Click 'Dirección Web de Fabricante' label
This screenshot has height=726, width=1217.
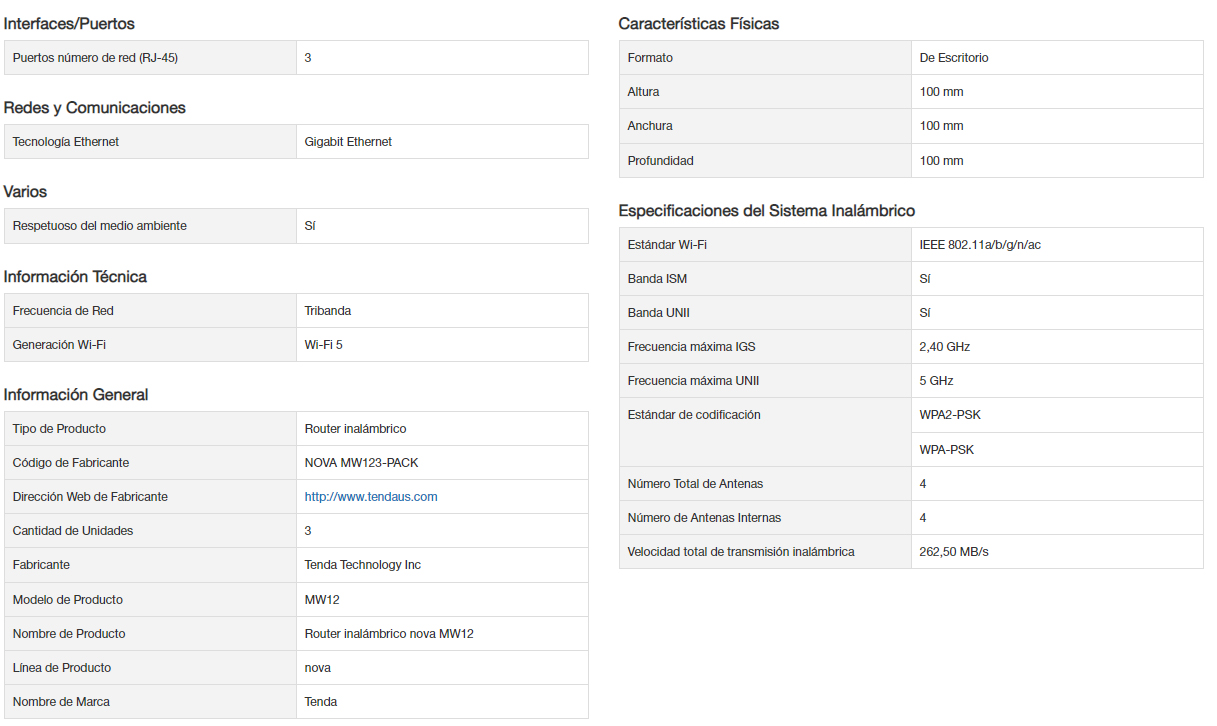pyautogui.click(x=90, y=497)
